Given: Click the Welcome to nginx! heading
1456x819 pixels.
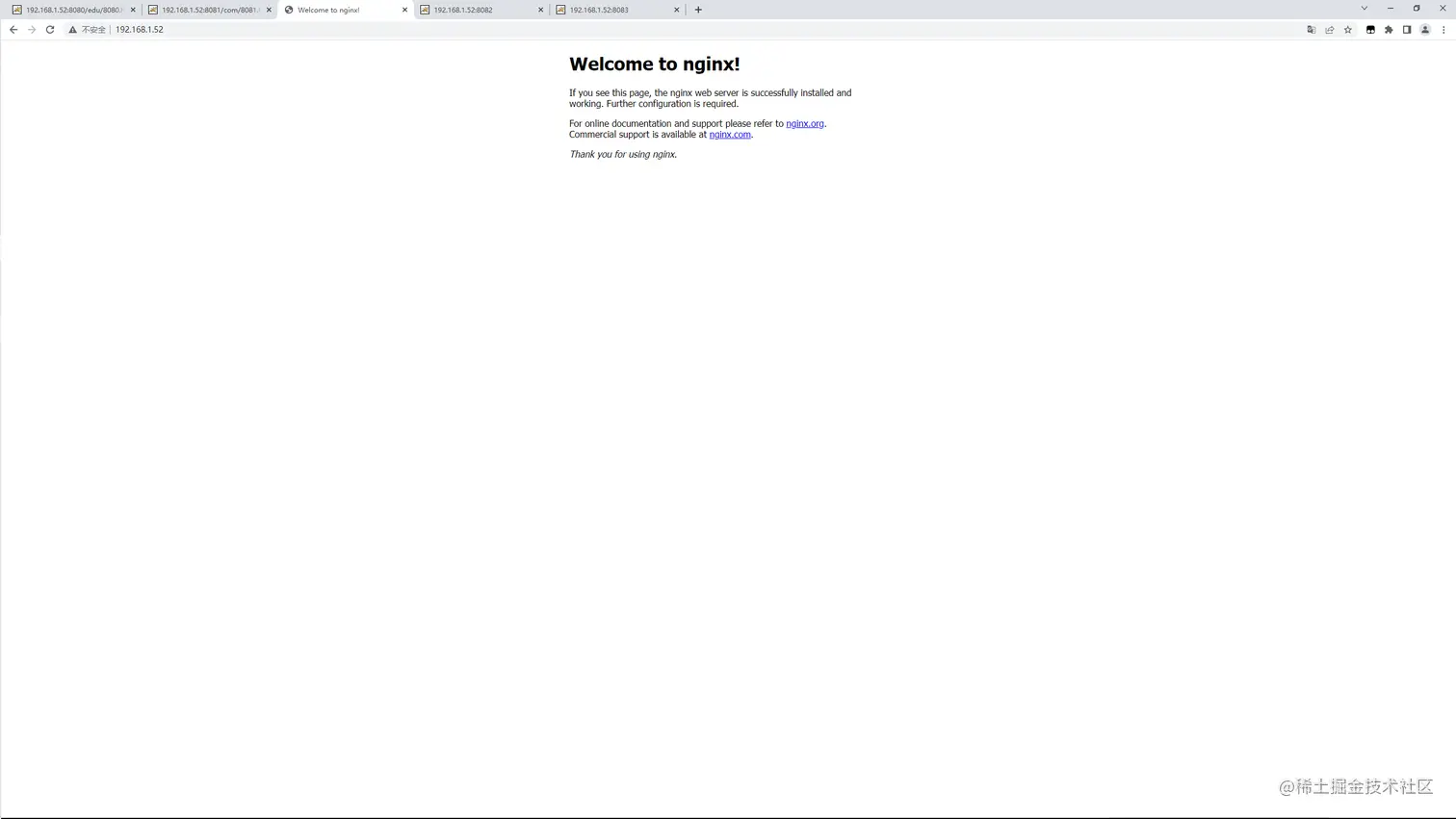Looking at the screenshot, I should click(x=655, y=64).
